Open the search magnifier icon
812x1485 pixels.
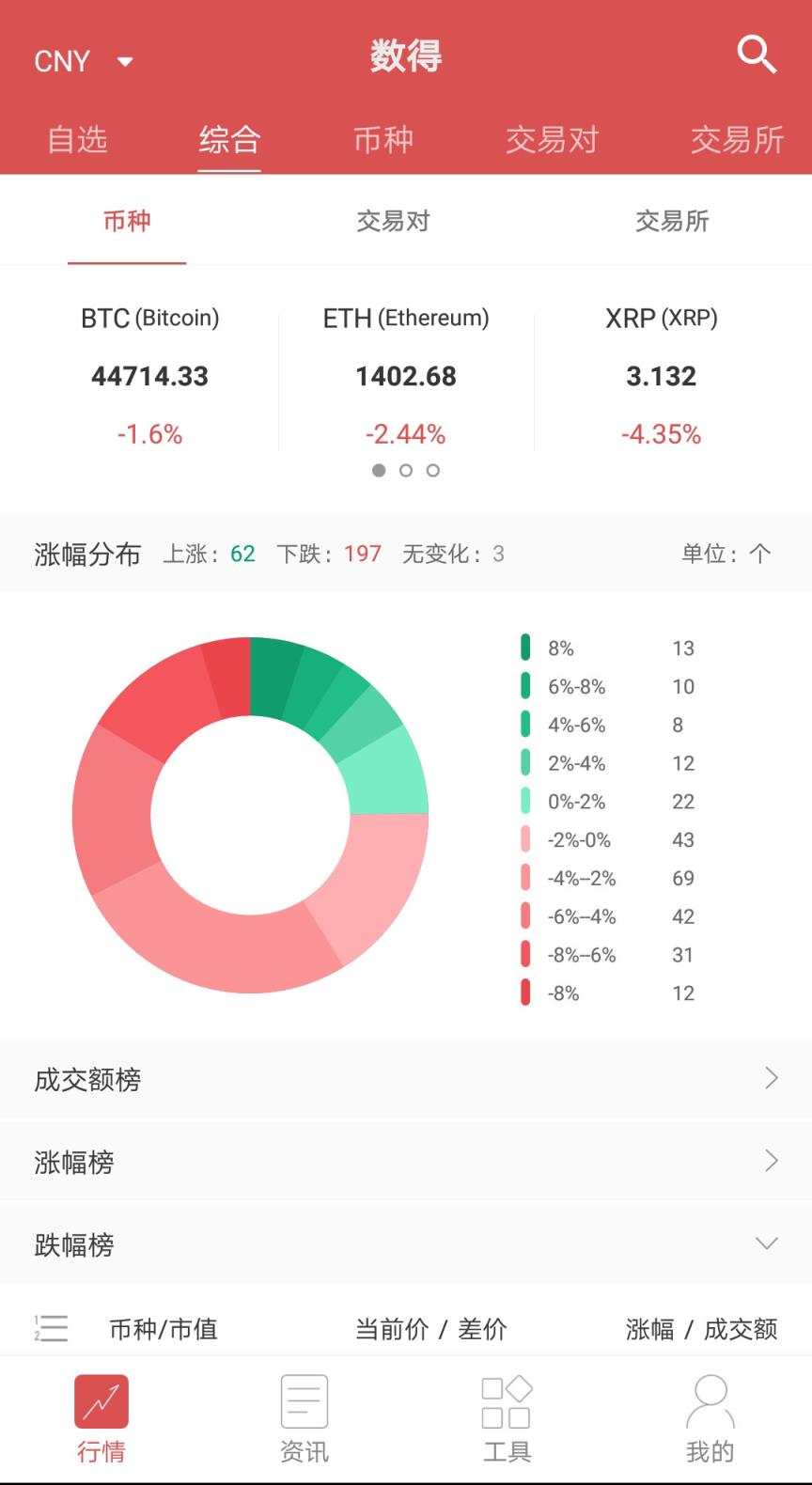(757, 55)
